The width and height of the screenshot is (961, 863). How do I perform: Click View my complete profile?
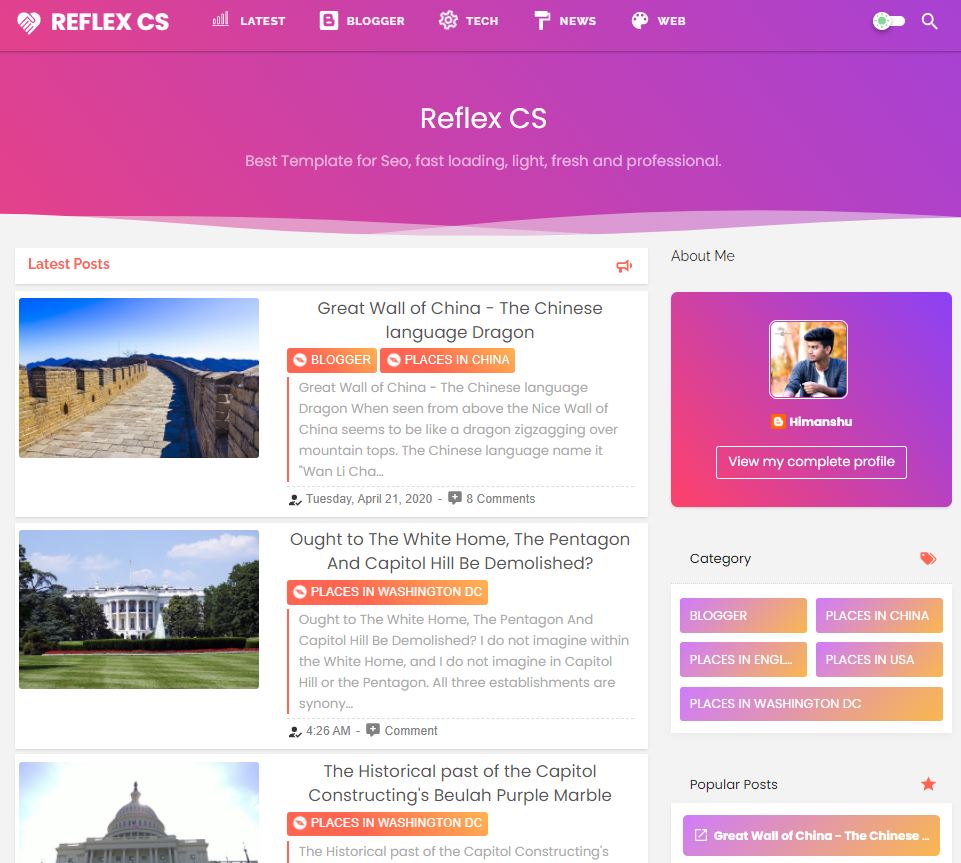coord(811,462)
